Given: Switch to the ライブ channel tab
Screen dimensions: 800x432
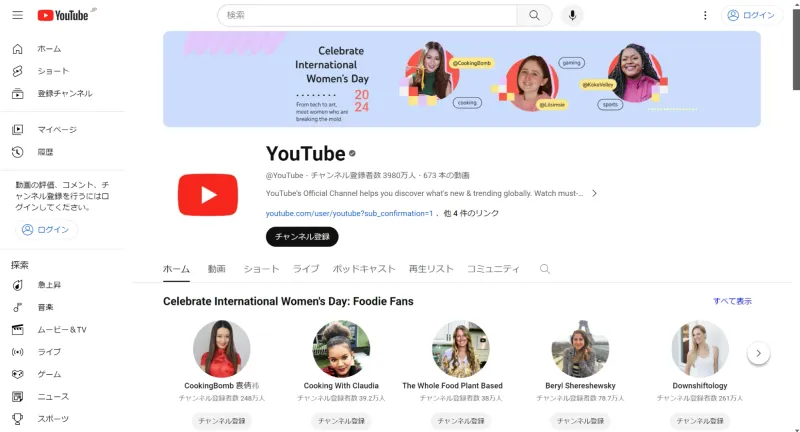Looking at the screenshot, I should coord(306,269).
